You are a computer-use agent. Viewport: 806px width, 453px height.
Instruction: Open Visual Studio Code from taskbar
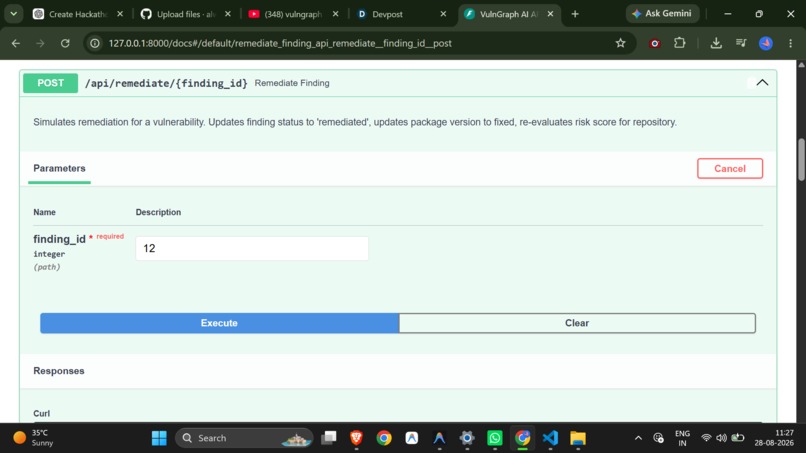tap(550, 438)
